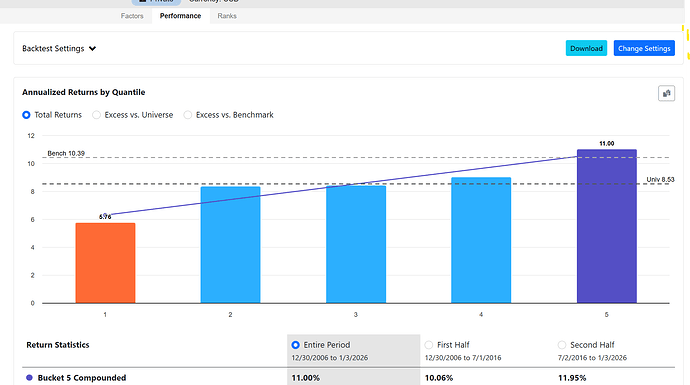690x385 pixels.
Task: Click the Change Settings button
Action: point(644,48)
